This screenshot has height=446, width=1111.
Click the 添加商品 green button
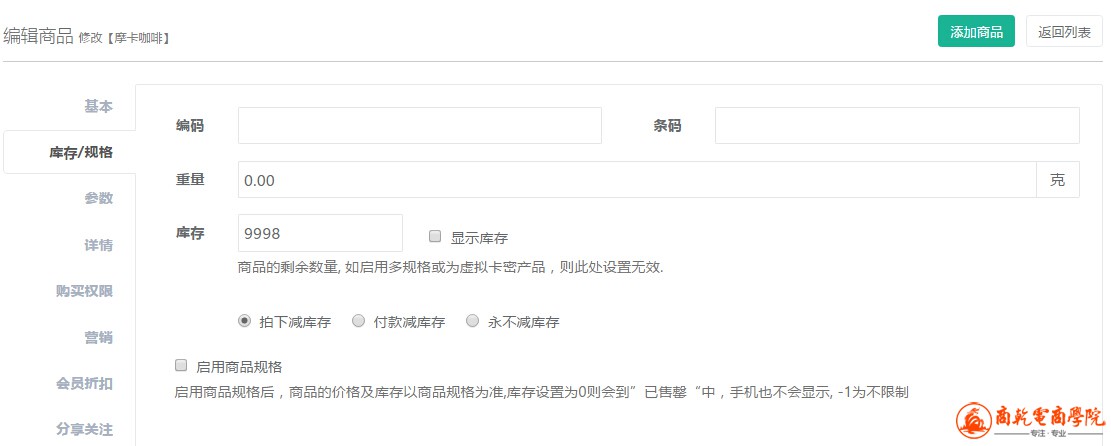pyautogui.click(x=976, y=32)
